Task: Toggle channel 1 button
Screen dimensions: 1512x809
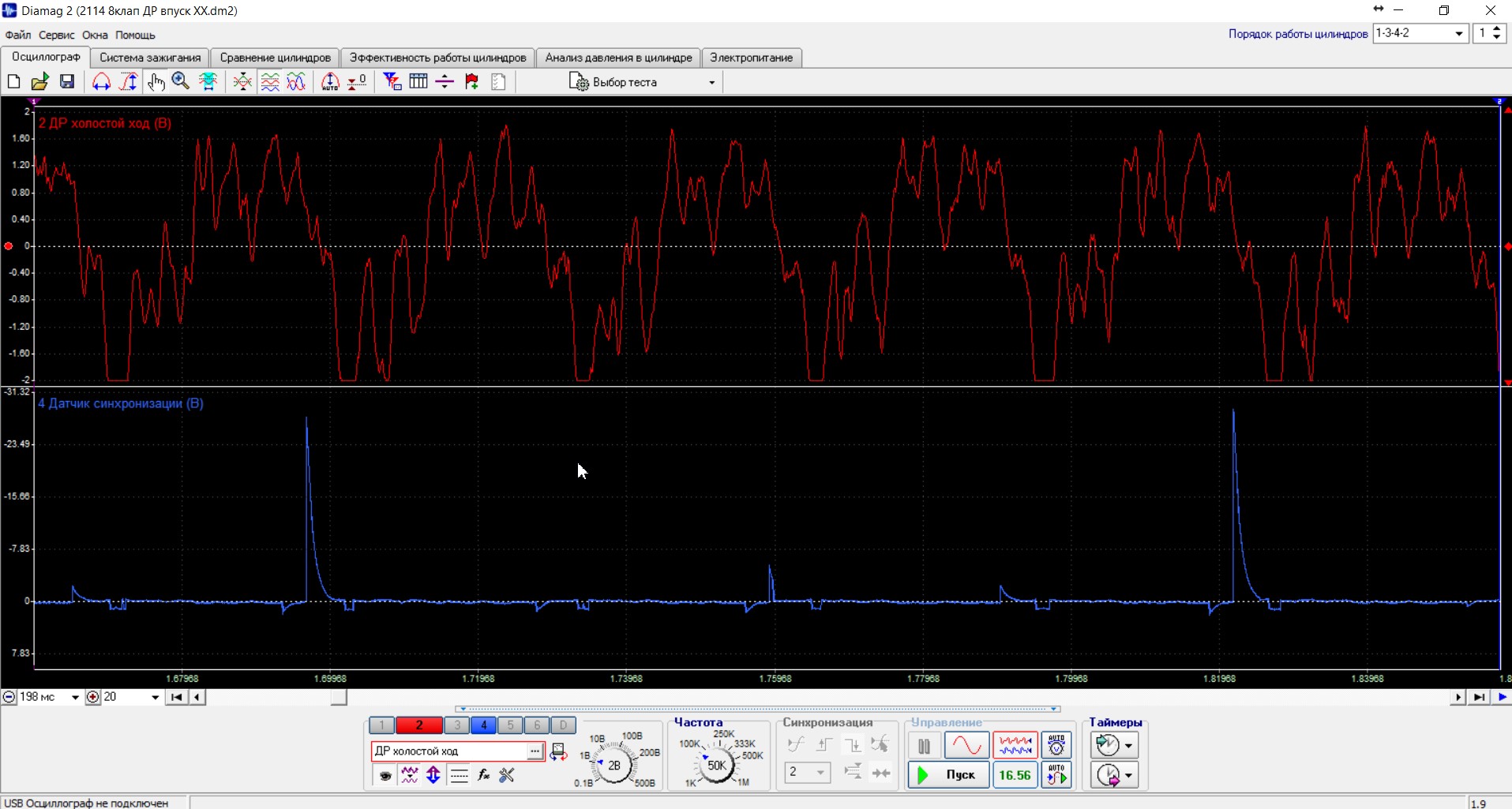Action: [382, 725]
